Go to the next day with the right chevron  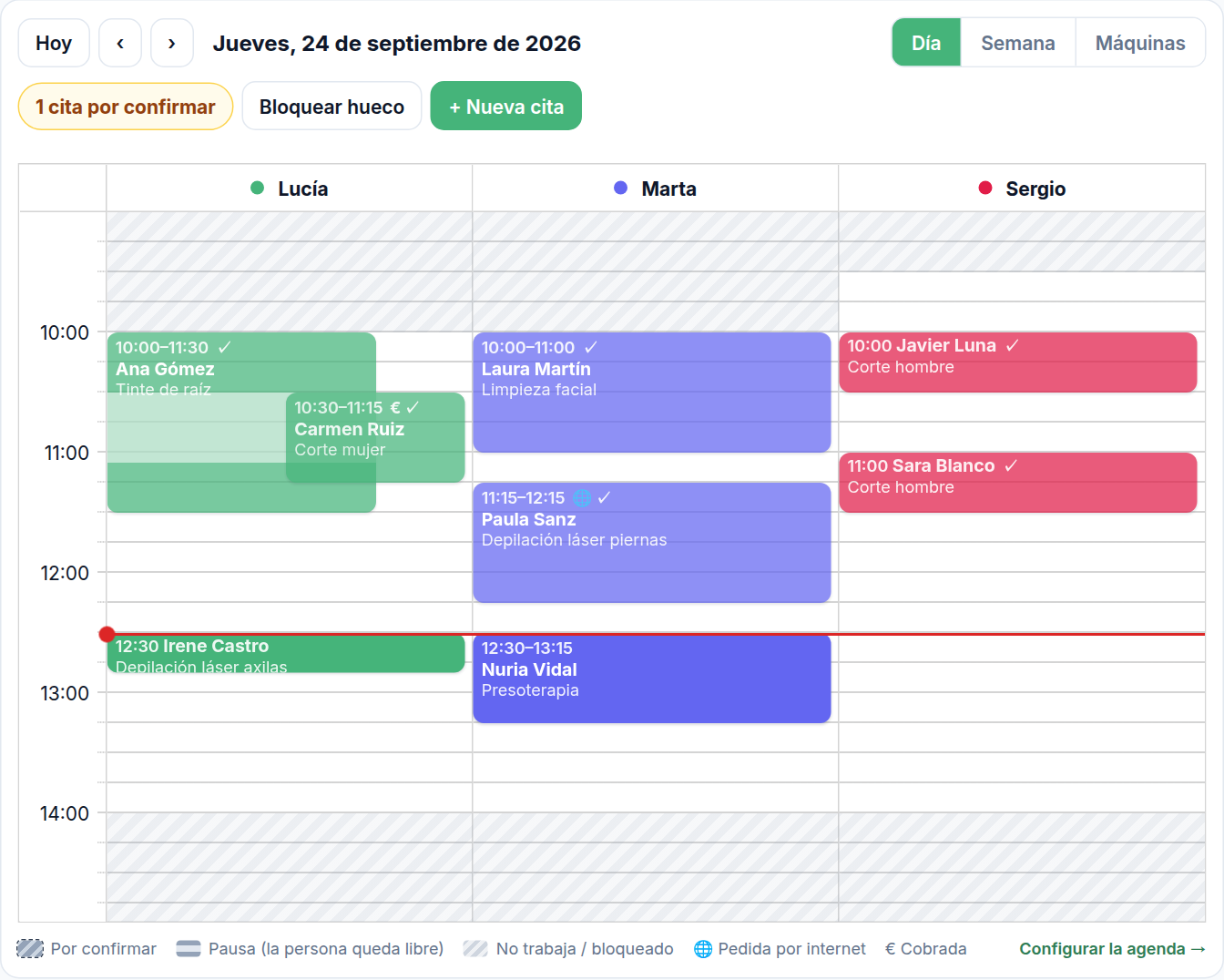pyautogui.click(x=172, y=43)
